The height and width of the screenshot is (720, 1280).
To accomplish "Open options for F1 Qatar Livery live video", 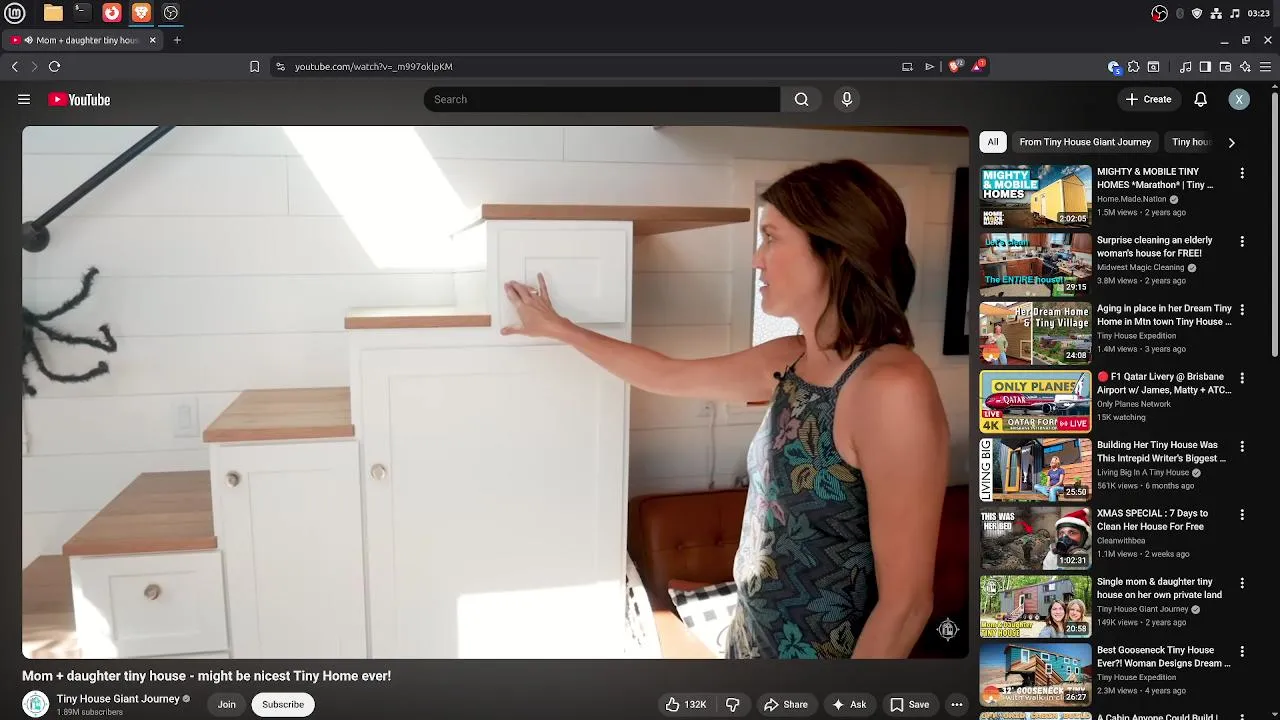I will 1242,378.
